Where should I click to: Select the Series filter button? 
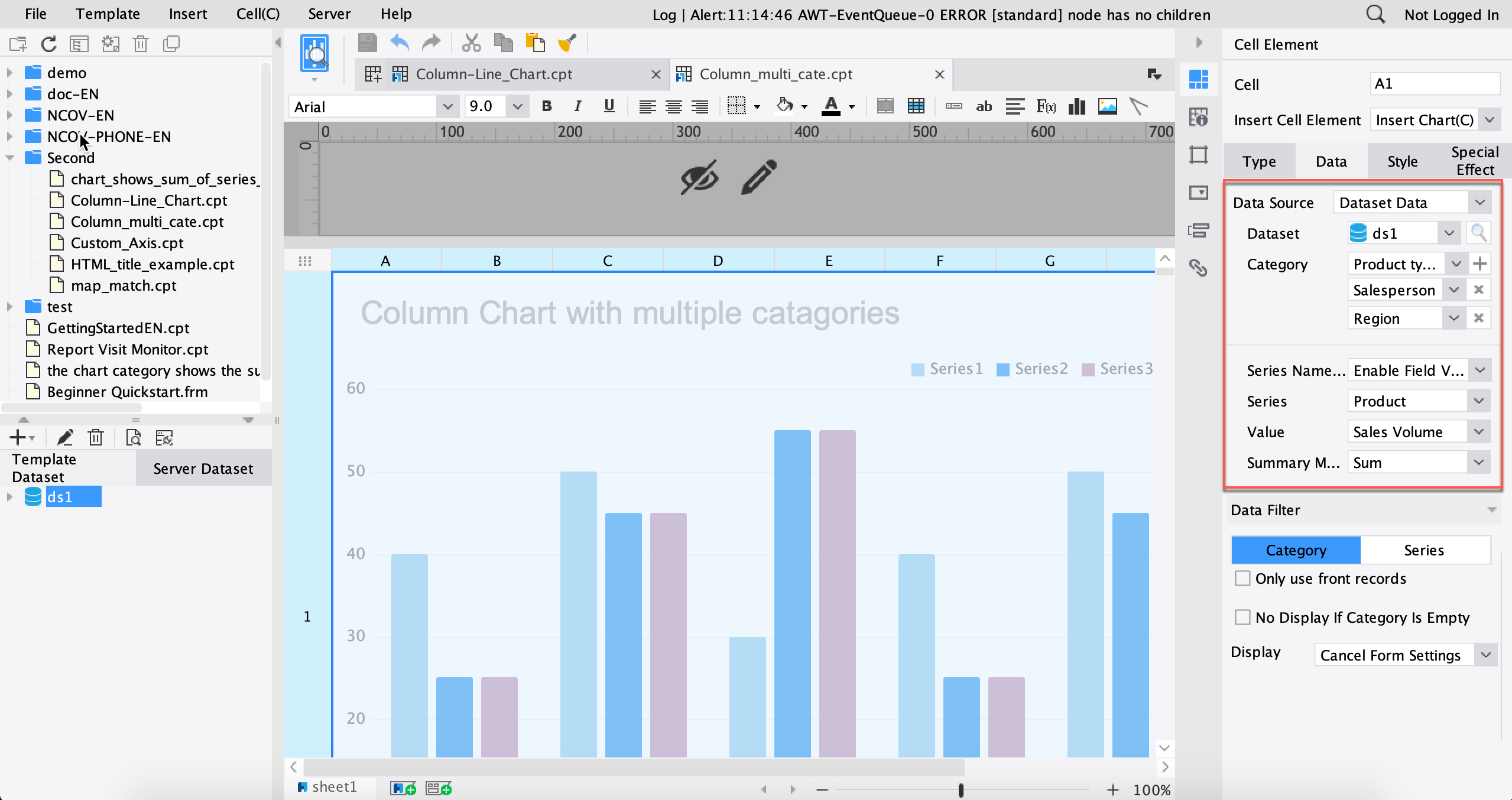pyautogui.click(x=1424, y=550)
